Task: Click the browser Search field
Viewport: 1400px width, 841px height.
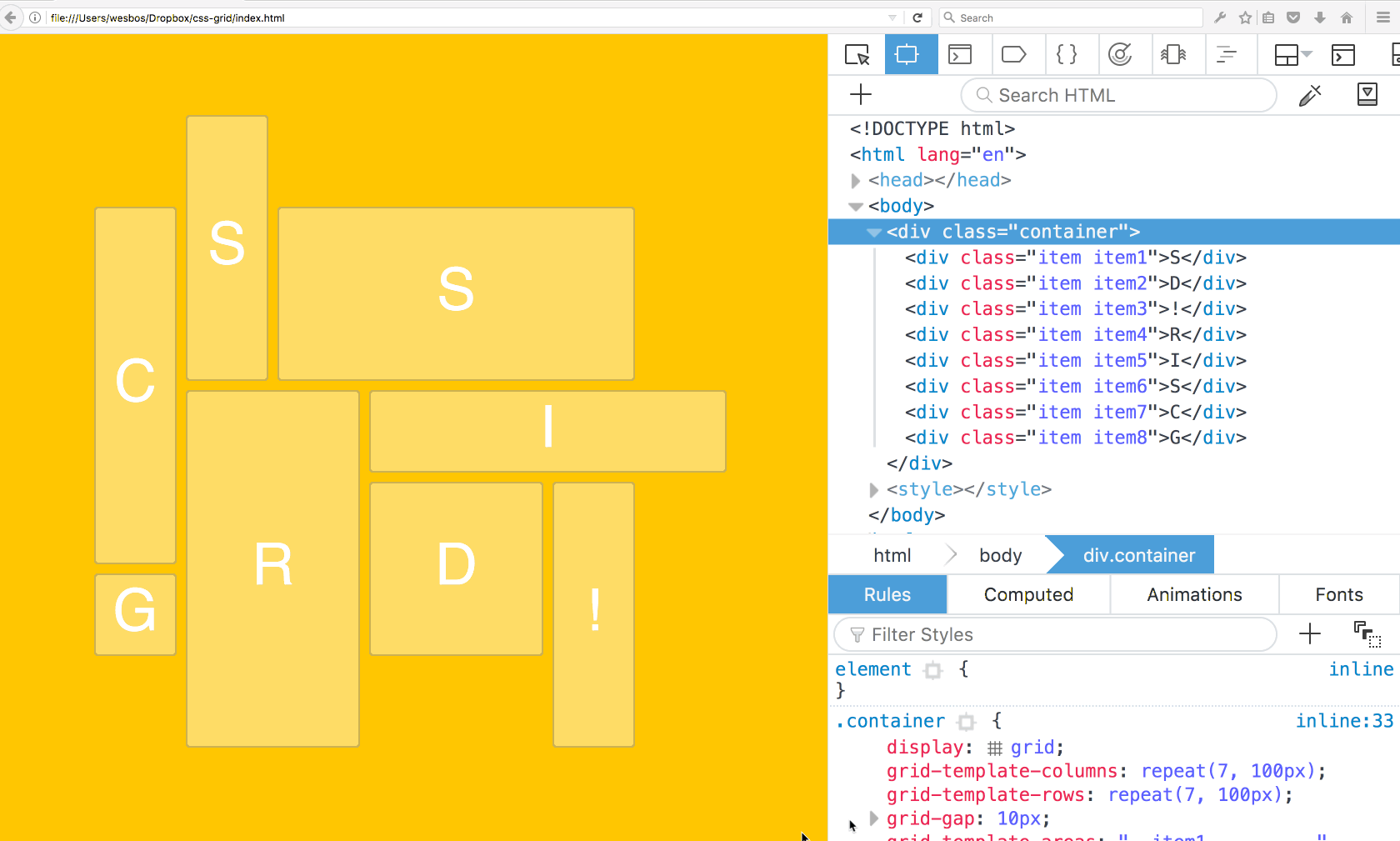Action: click(1071, 18)
